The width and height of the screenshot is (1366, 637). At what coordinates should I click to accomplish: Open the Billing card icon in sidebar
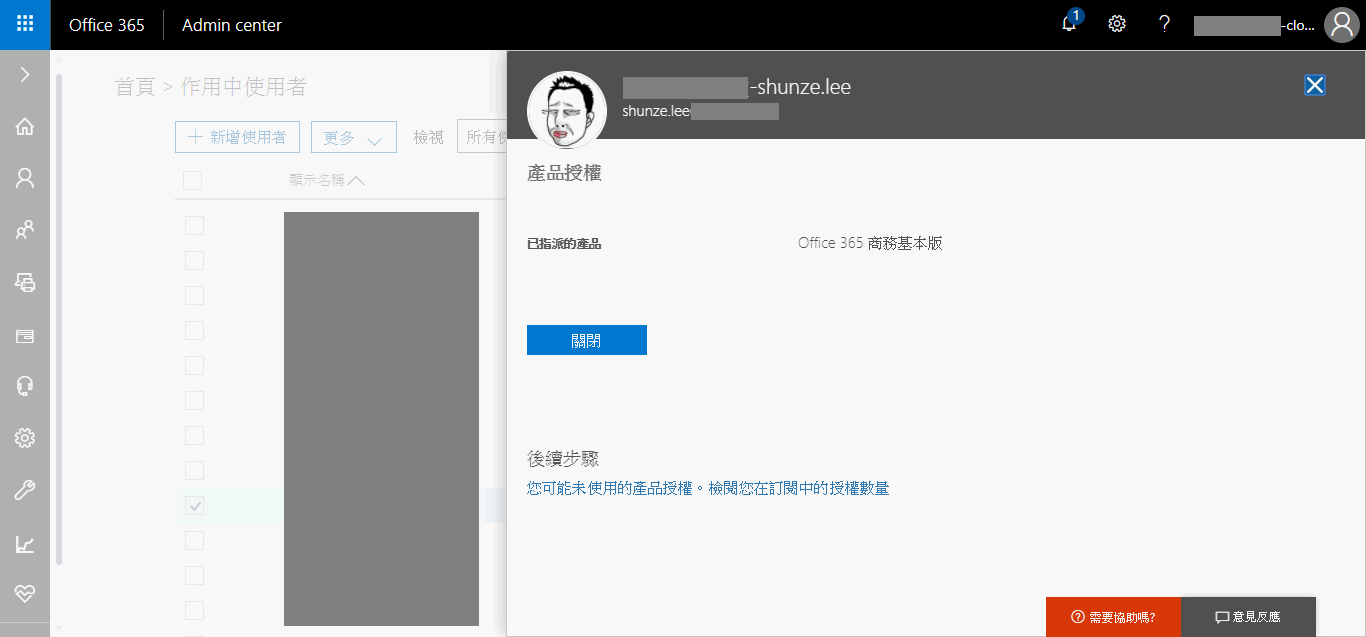25,336
